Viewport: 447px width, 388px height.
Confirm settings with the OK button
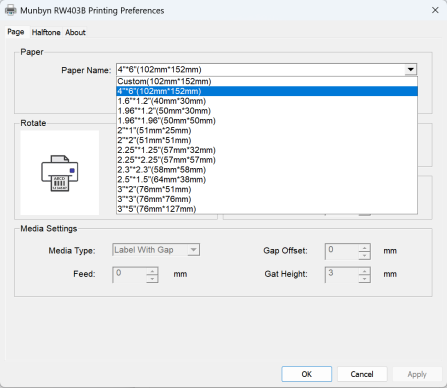[307, 374]
